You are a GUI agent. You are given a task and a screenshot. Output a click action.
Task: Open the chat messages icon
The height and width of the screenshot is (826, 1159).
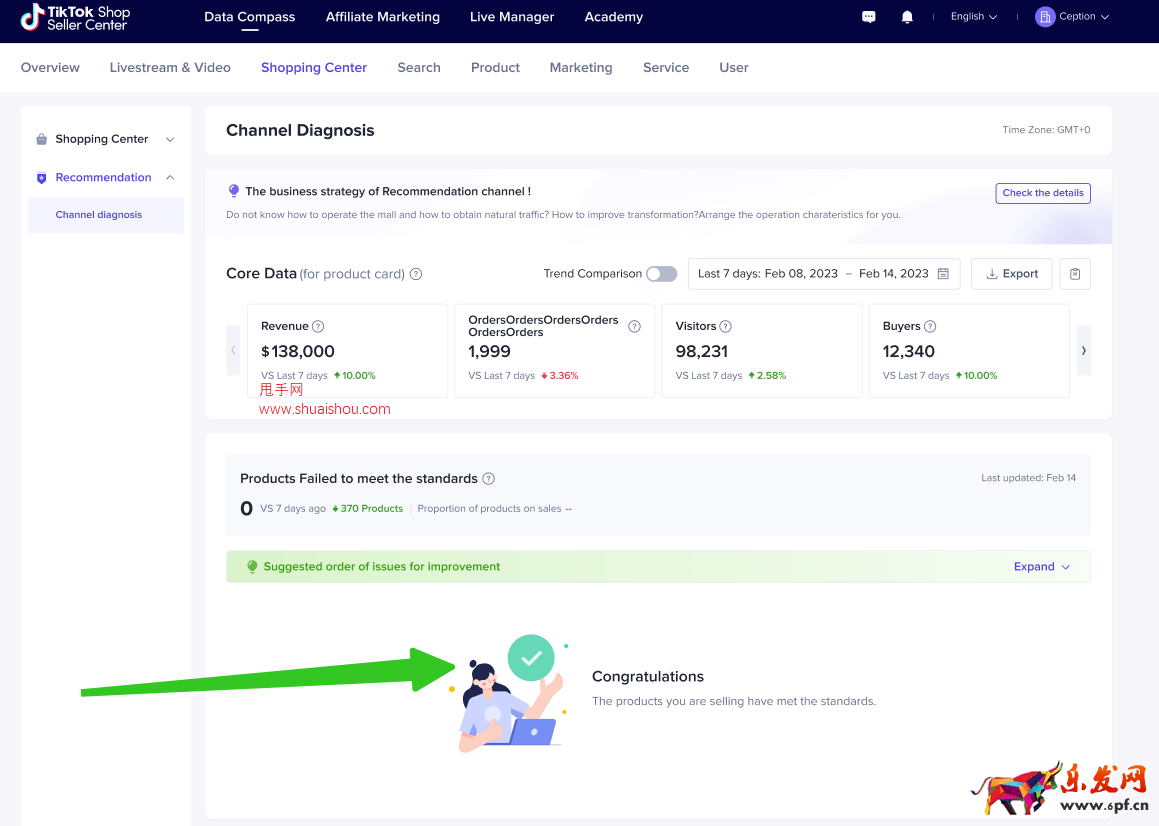tap(869, 17)
